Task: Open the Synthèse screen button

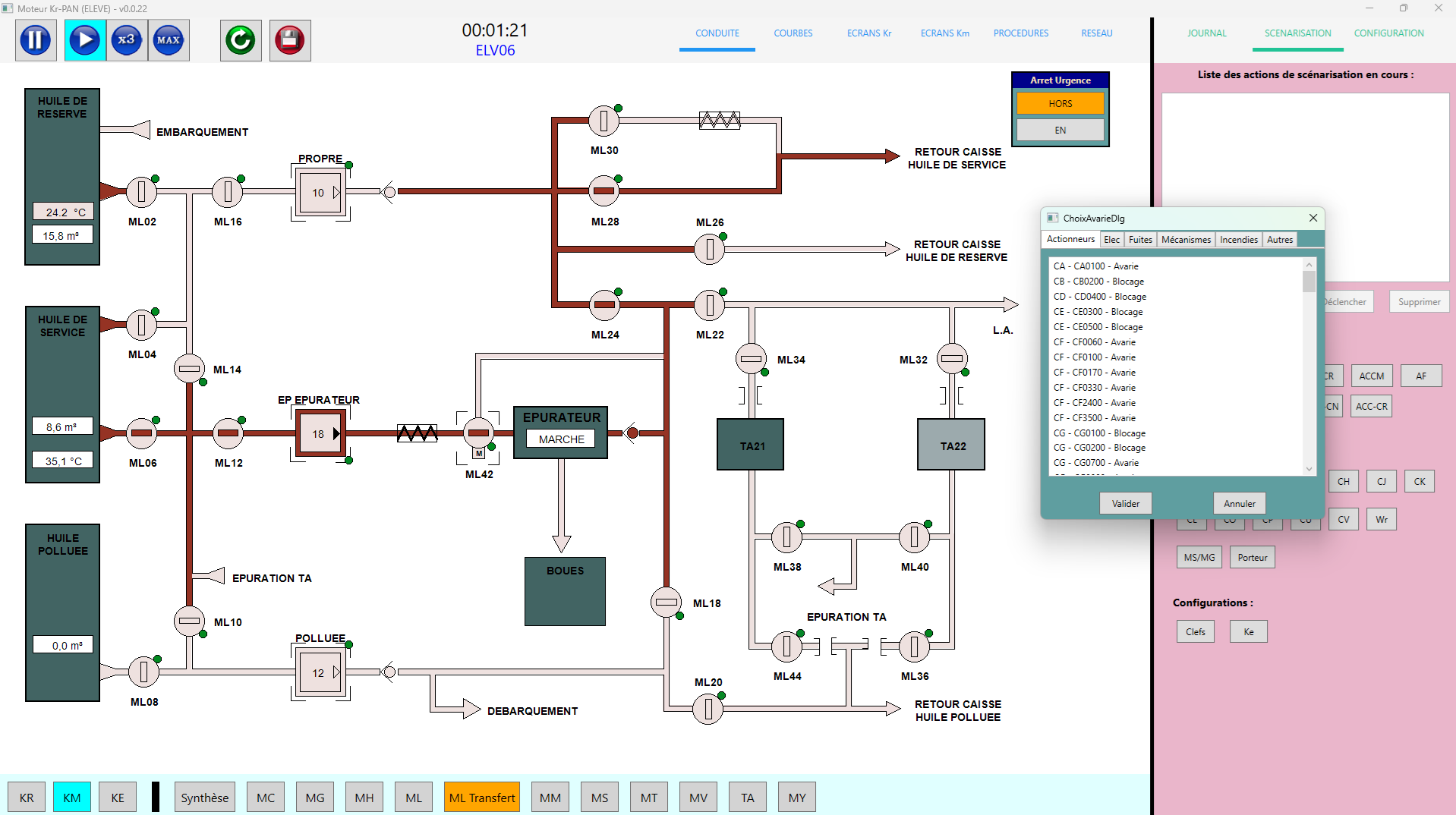Action: pyautogui.click(x=204, y=798)
